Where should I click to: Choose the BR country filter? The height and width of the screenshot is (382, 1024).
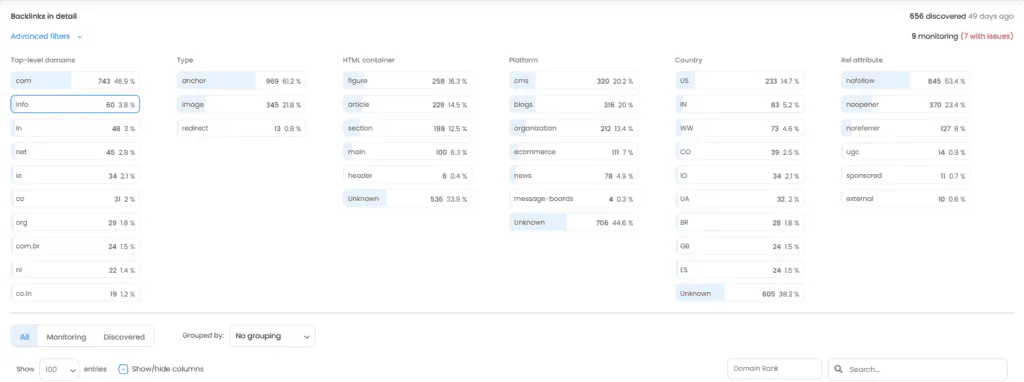coord(739,223)
